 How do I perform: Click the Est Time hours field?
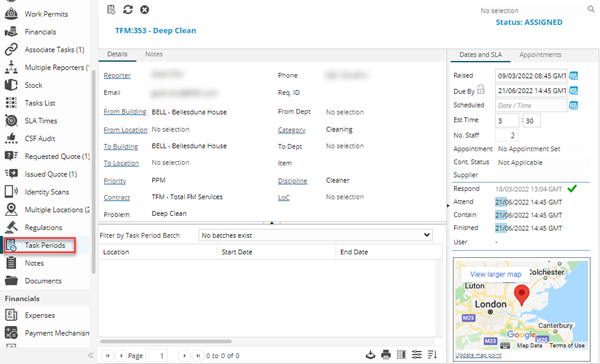507,121
